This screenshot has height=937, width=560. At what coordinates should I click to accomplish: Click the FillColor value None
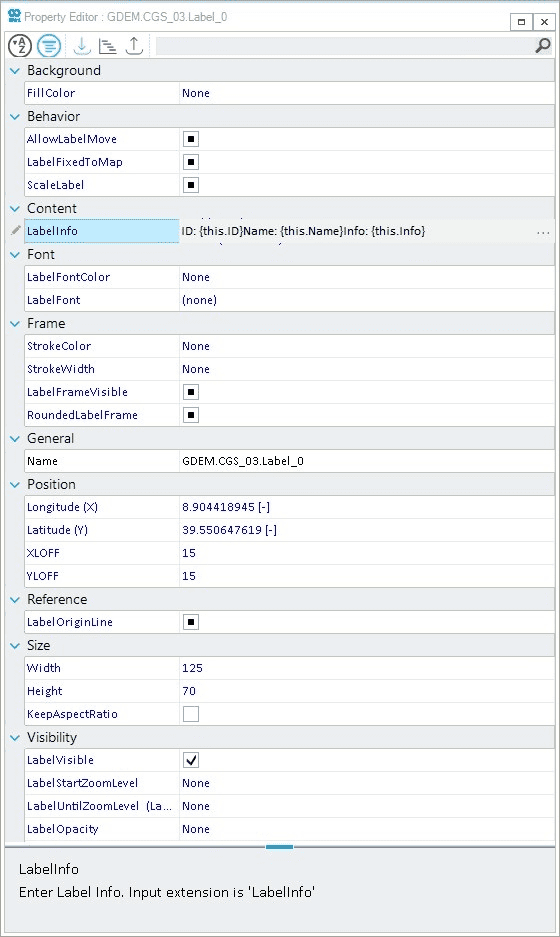pyautogui.click(x=196, y=93)
